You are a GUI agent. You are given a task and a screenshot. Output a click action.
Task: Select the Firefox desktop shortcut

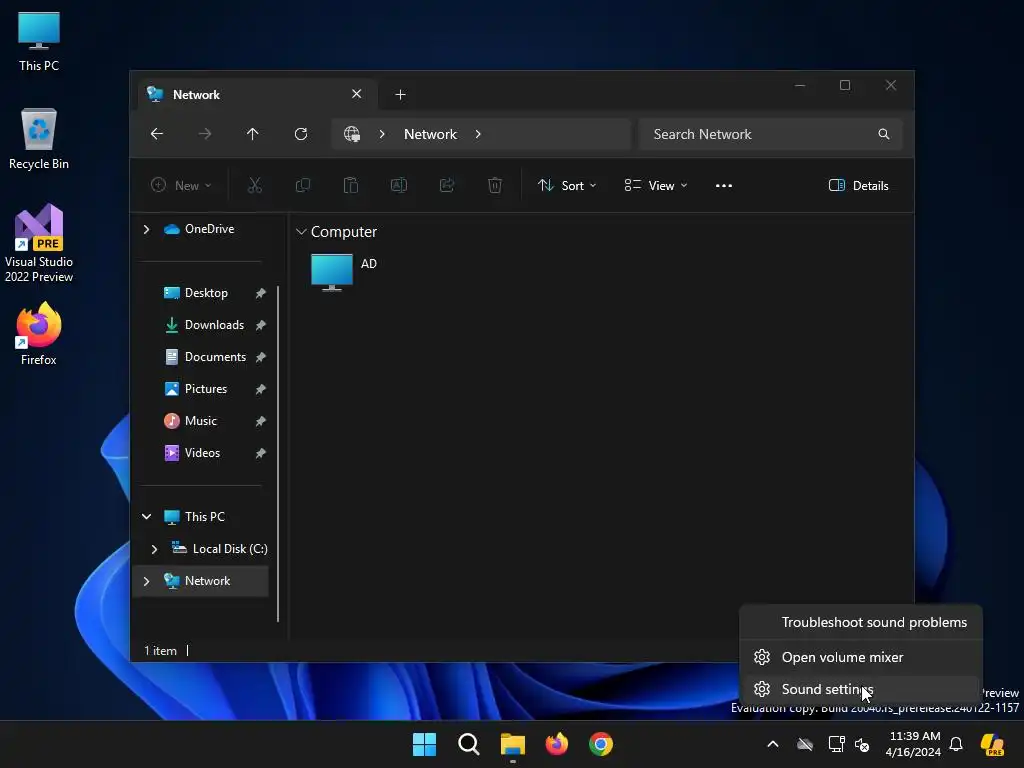39,334
